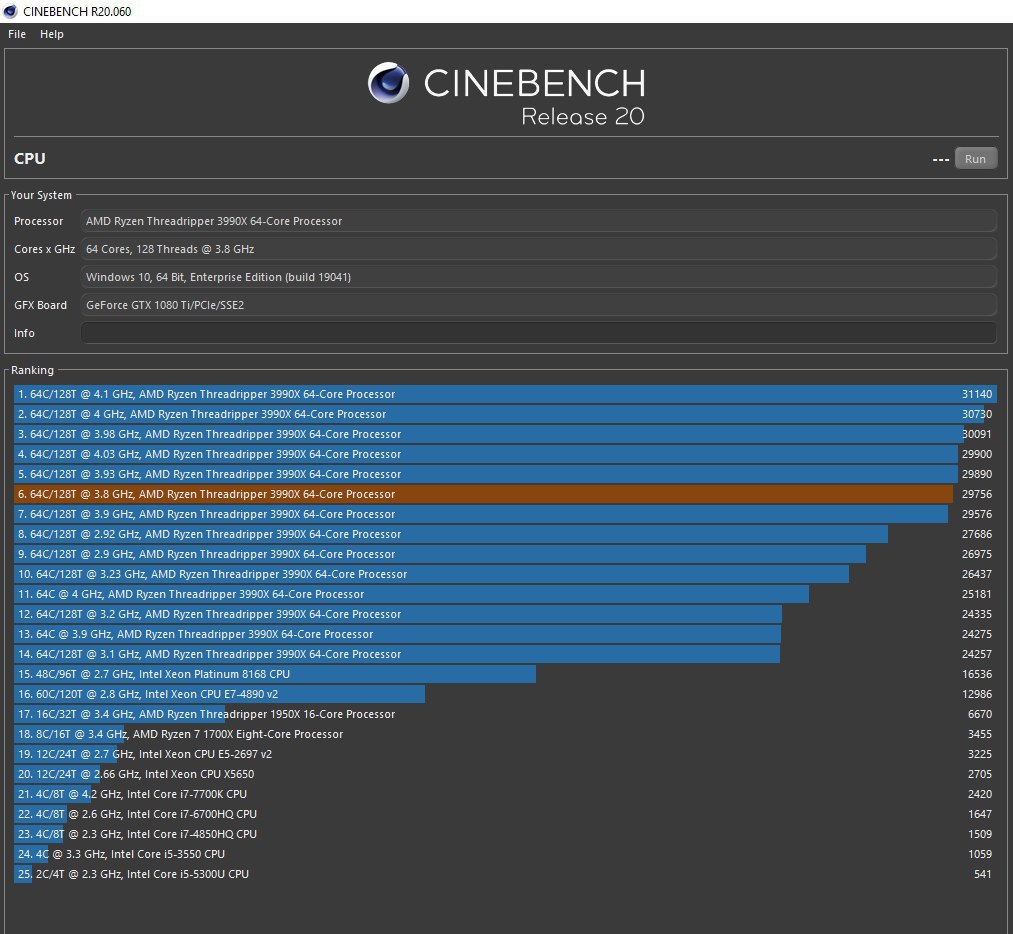Select ranking row 10 at 3.23 GHz

tap(505, 574)
